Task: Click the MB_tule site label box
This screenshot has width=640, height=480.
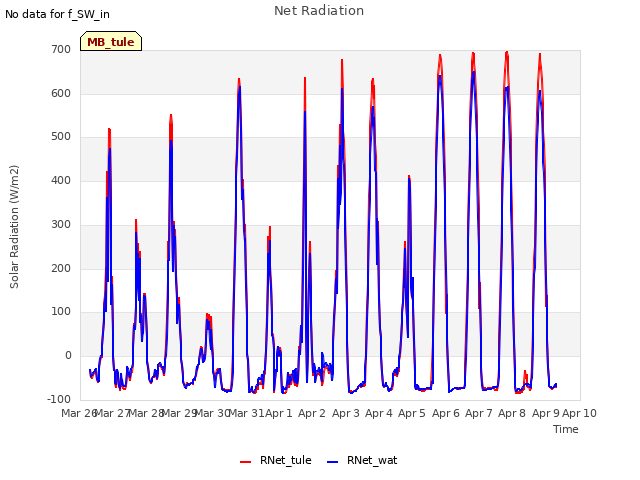Action: click(111, 41)
